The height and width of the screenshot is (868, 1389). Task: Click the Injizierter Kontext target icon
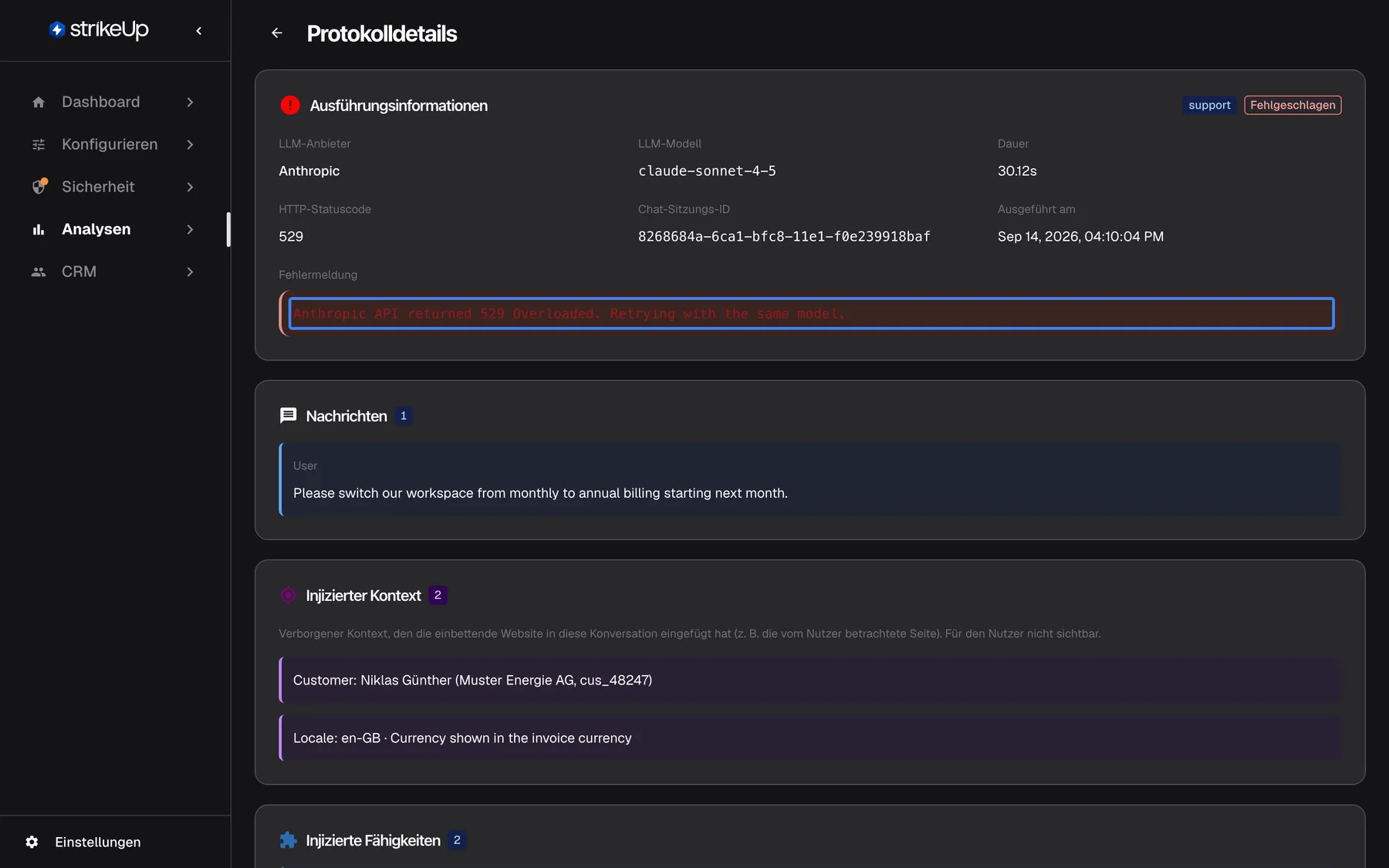(288, 595)
